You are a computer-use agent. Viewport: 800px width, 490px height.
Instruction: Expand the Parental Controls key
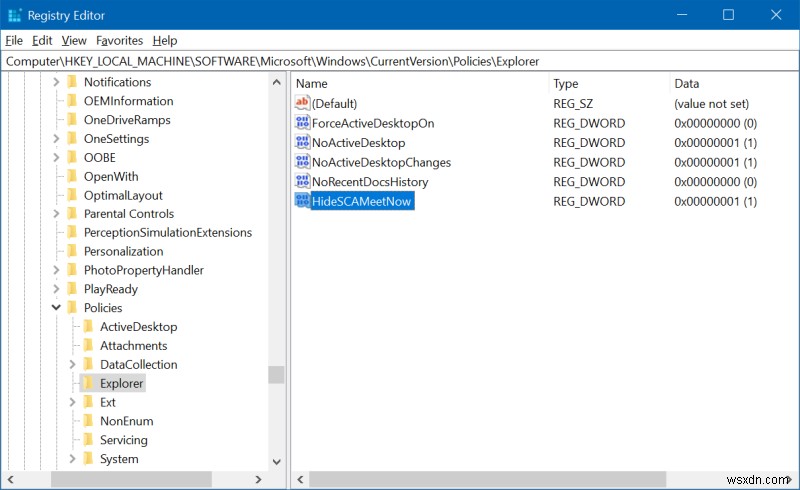(x=56, y=213)
